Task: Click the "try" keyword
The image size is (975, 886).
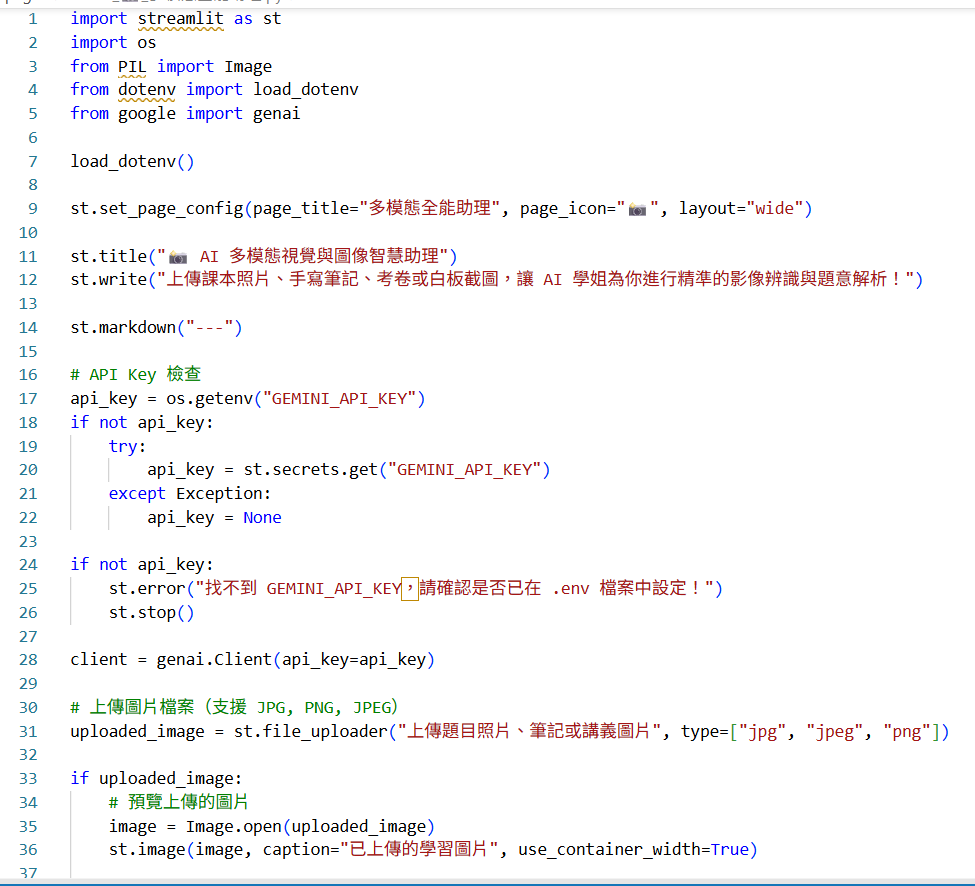Action: pos(123,446)
